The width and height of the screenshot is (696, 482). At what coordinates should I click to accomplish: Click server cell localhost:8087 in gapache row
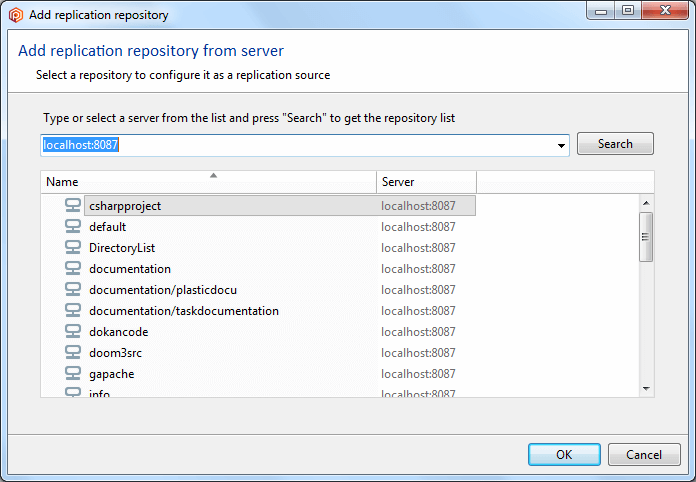418,374
